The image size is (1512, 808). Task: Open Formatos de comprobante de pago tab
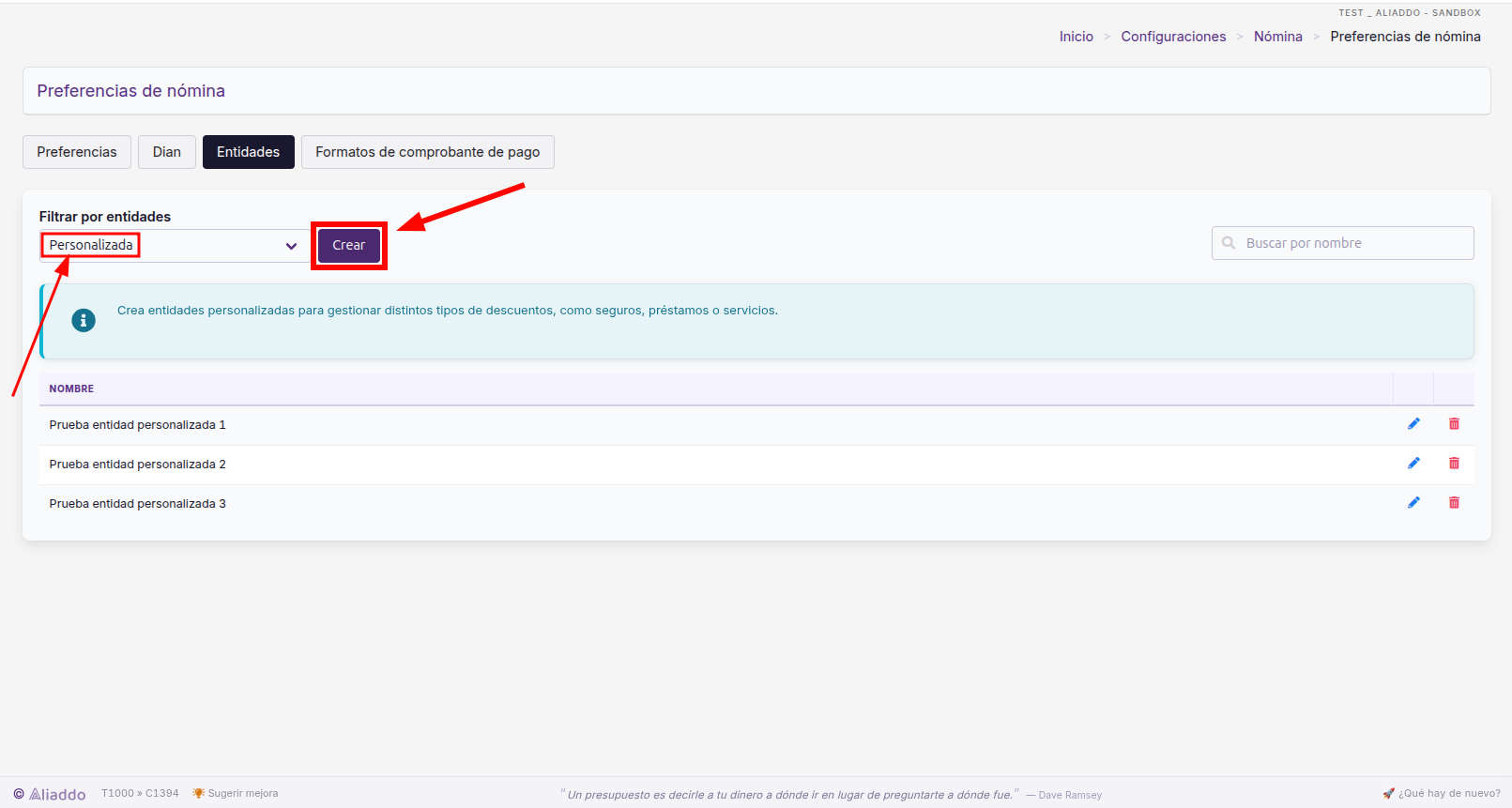point(428,152)
